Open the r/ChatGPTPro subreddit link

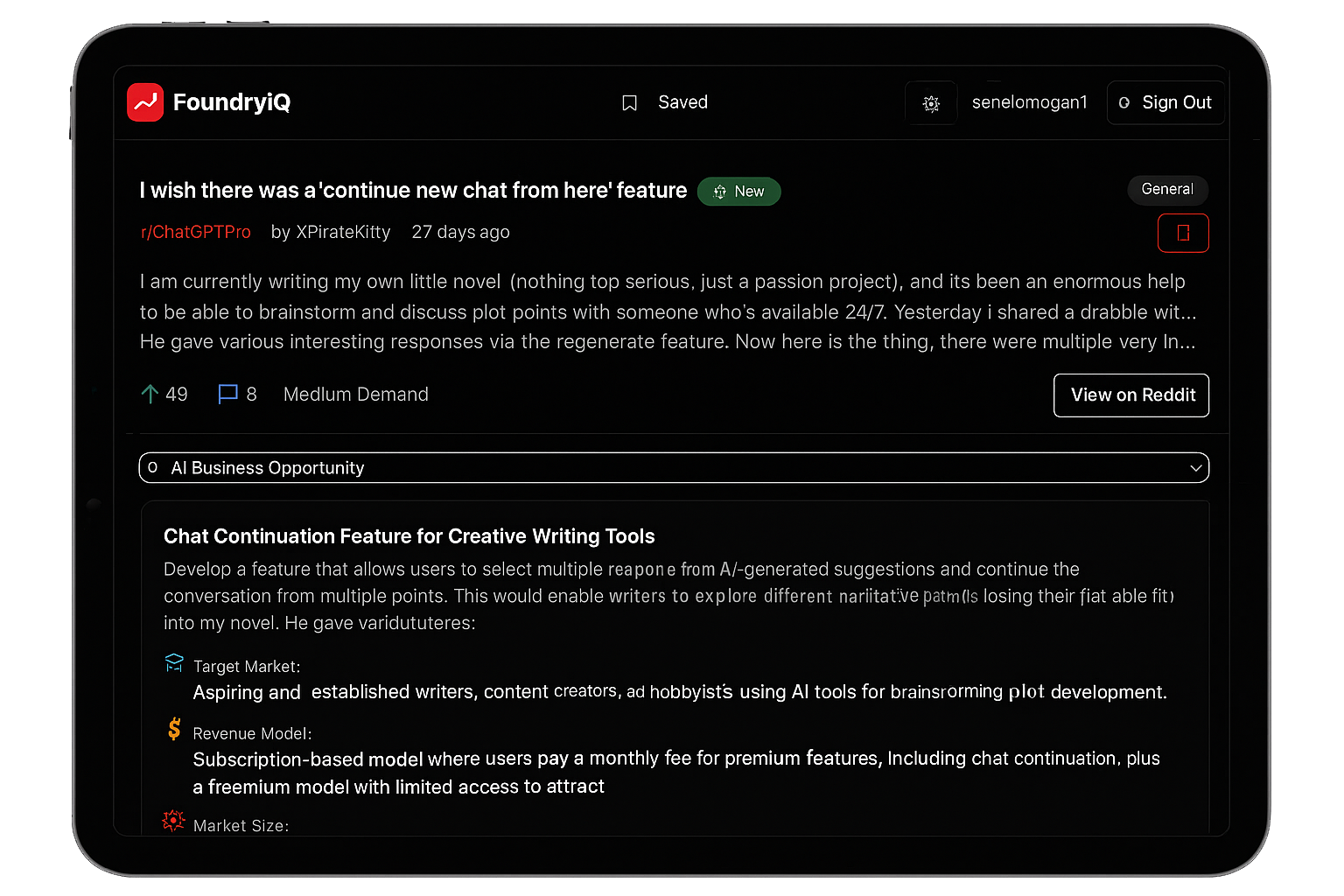coord(196,232)
